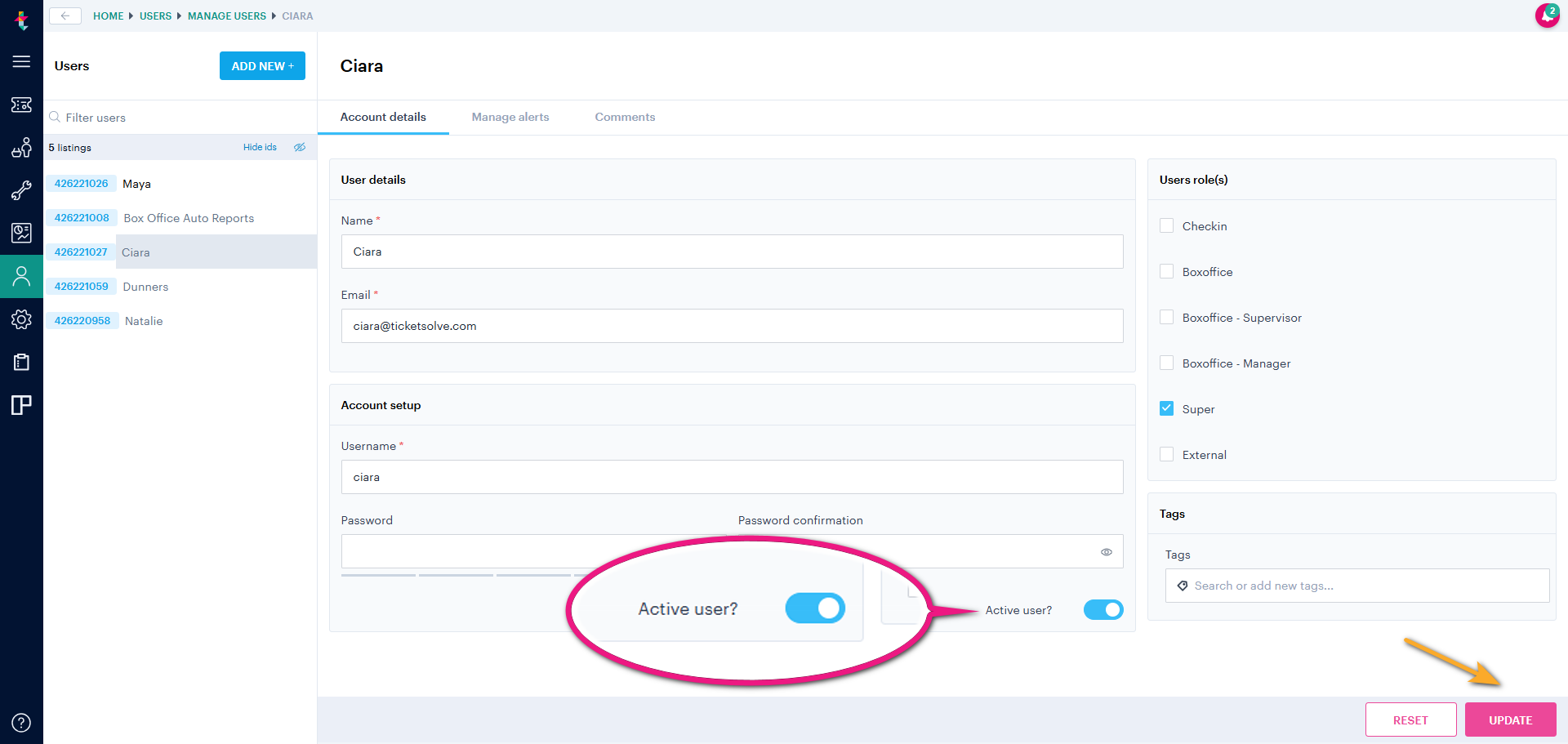Viewport: 1568px width, 744px height.
Task: Open notifications icon with badge 2
Action: (x=1547, y=15)
